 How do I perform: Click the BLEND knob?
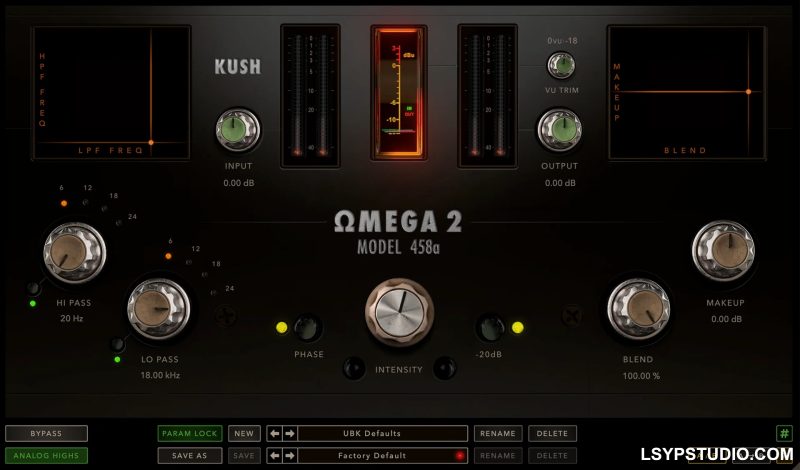pos(639,309)
